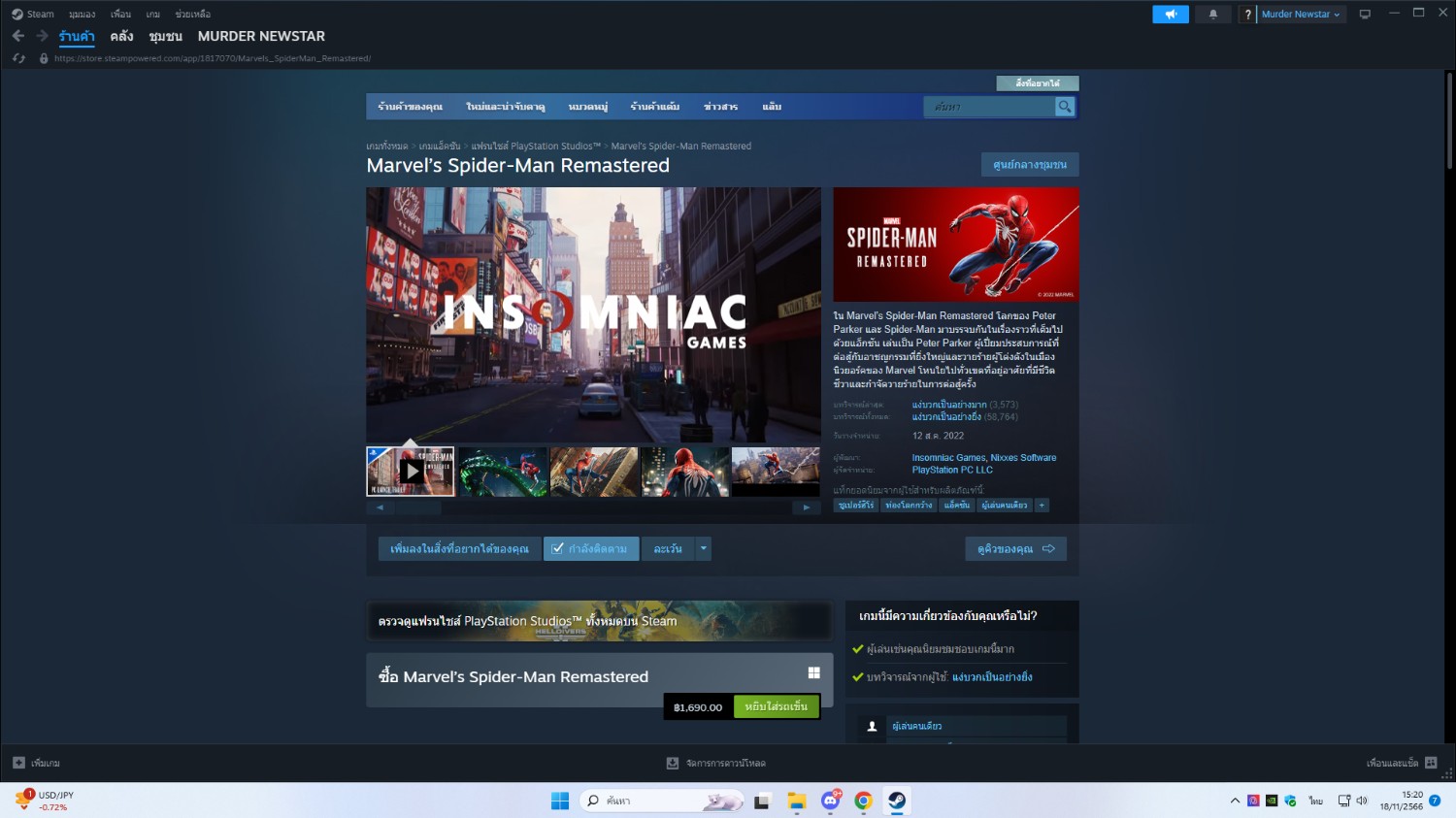Expand the ignore options dropdown arrow

(704, 549)
